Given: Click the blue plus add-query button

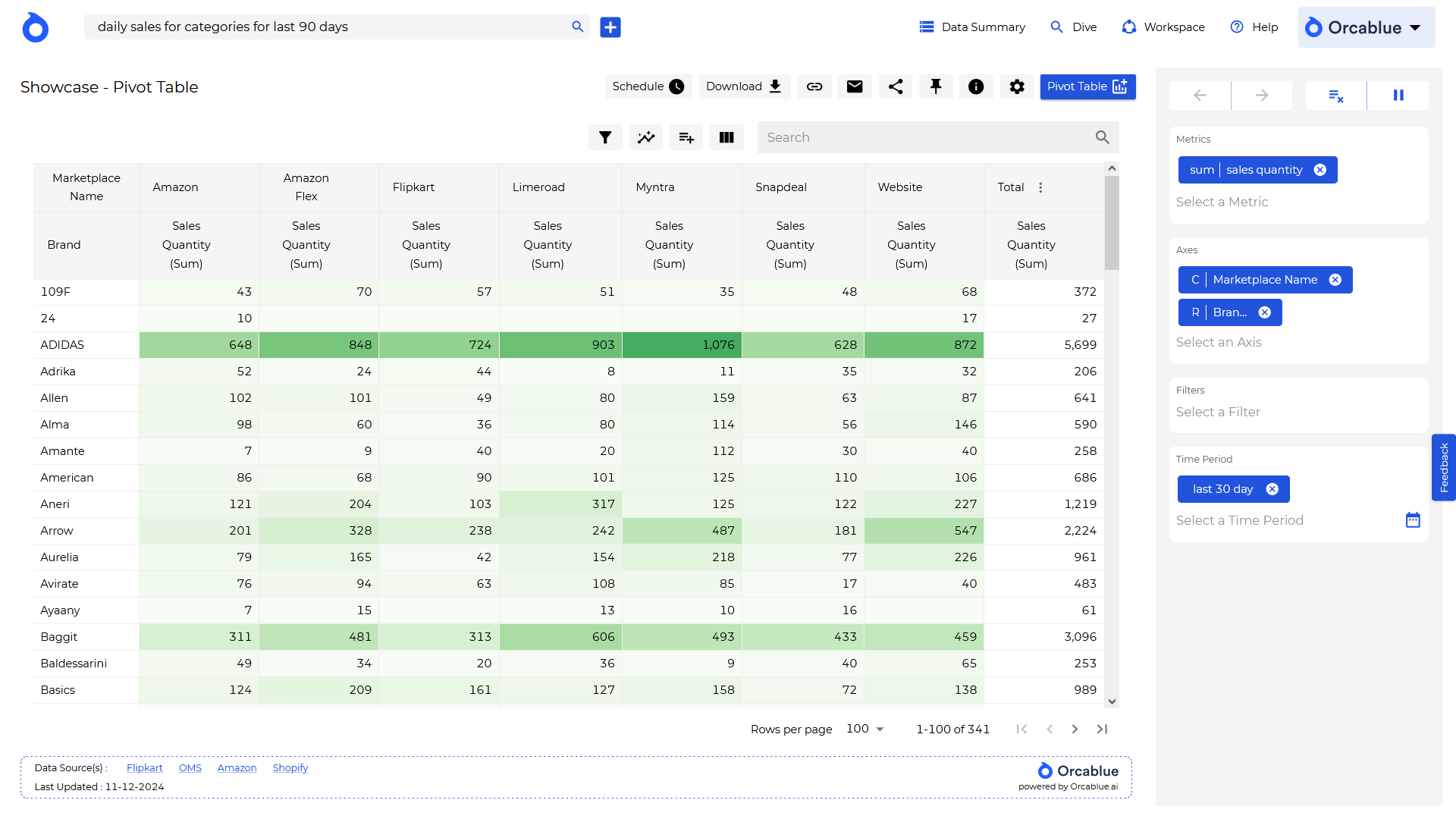Looking at the screenshot, I should [610, 27].
